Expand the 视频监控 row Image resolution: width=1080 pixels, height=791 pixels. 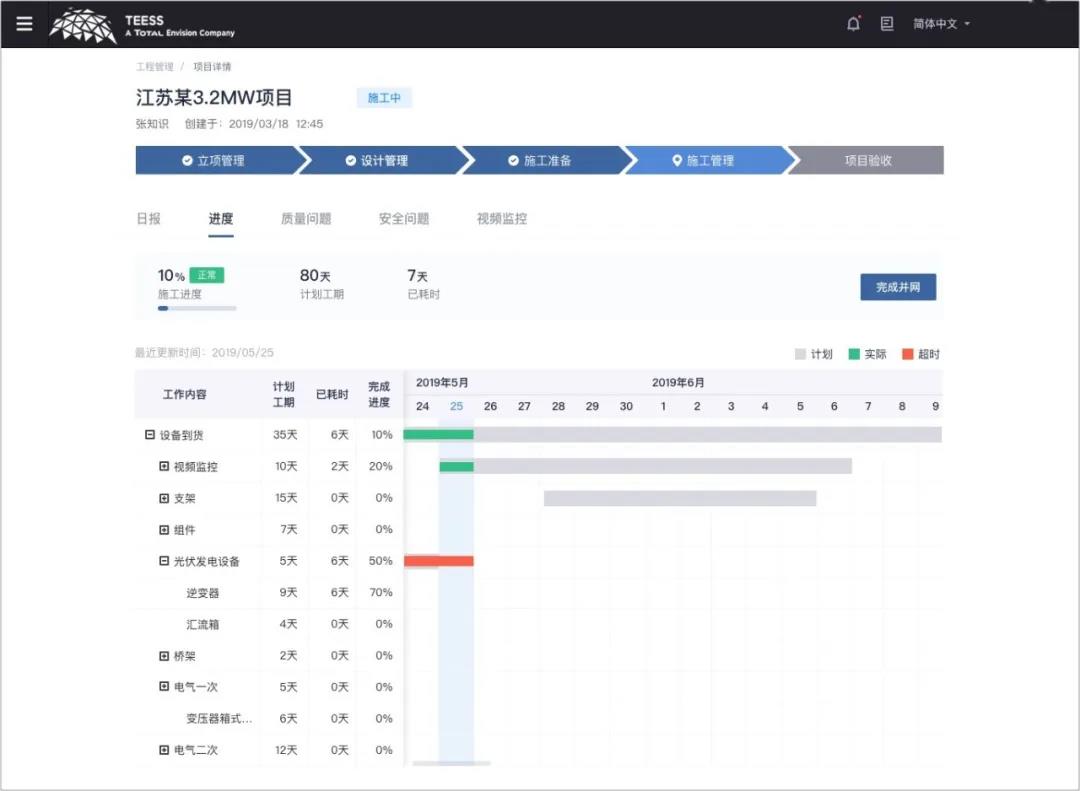[x=164, y=467]
